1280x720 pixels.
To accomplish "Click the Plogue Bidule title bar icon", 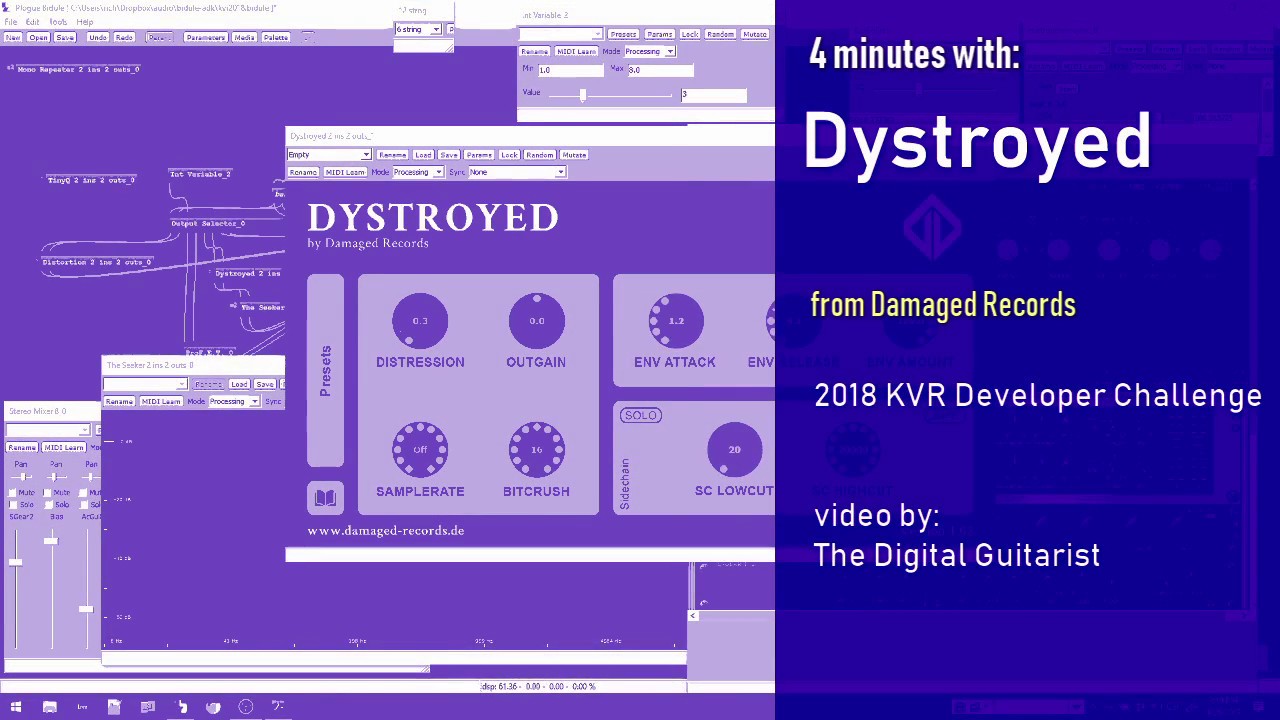I will tap(6, 8).
